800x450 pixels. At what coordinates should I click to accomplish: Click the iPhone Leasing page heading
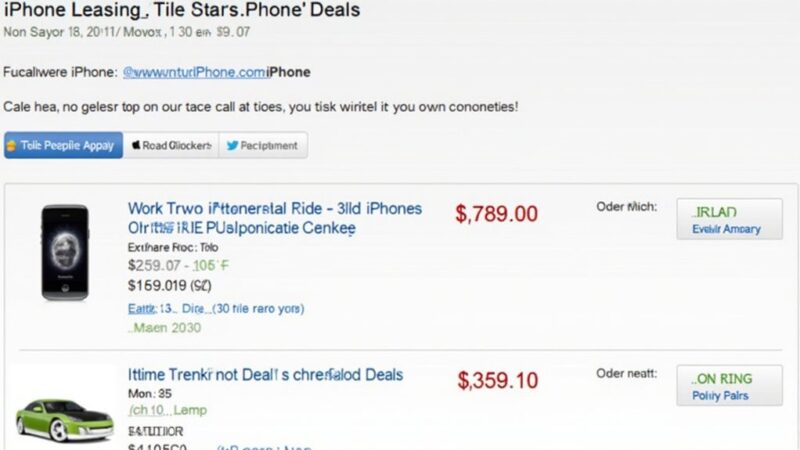tap(180, 10)
